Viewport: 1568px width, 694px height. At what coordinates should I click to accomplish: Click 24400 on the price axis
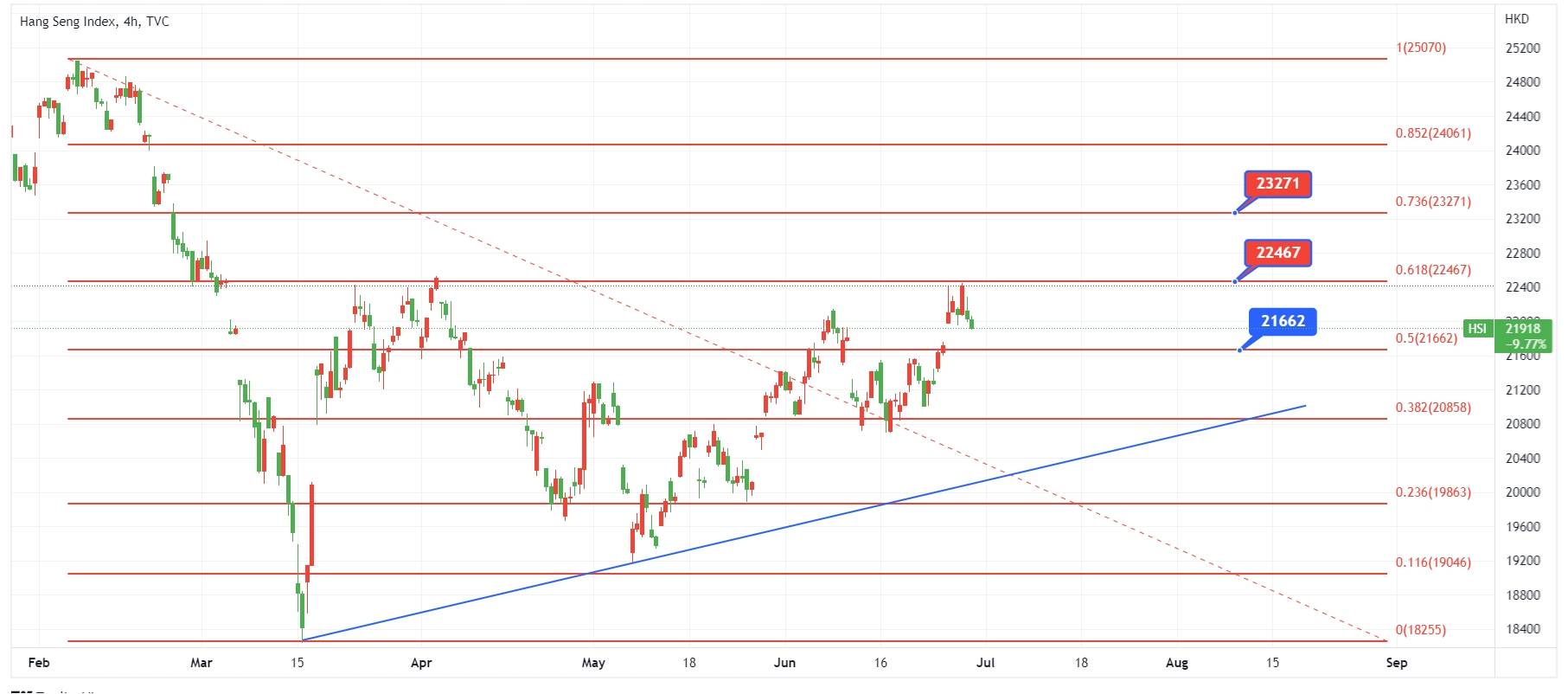1522,117
